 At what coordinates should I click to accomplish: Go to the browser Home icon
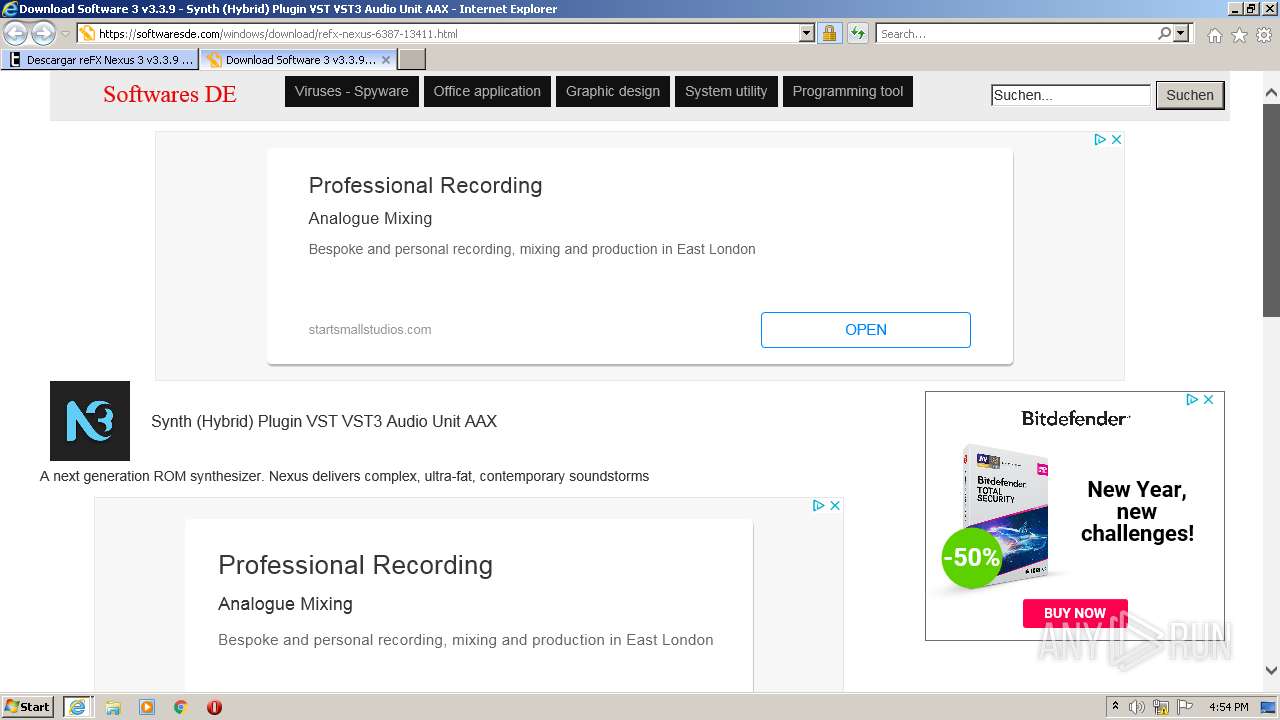click(1214, 35)
